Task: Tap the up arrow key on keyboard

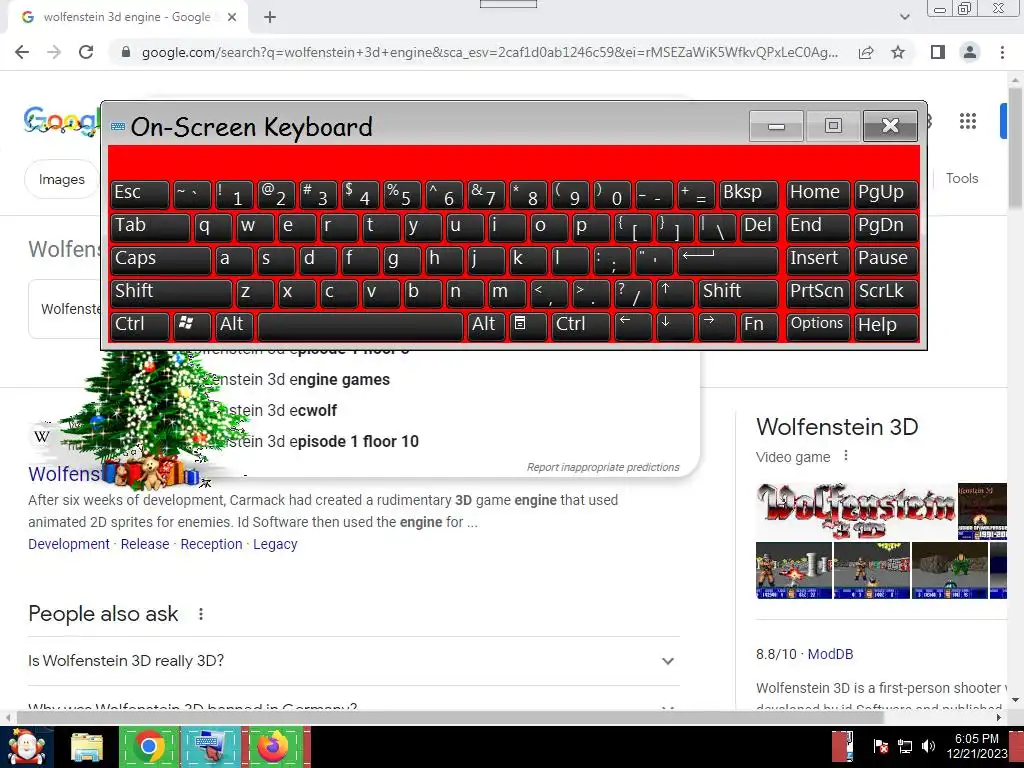Action: tap(674, 293)
